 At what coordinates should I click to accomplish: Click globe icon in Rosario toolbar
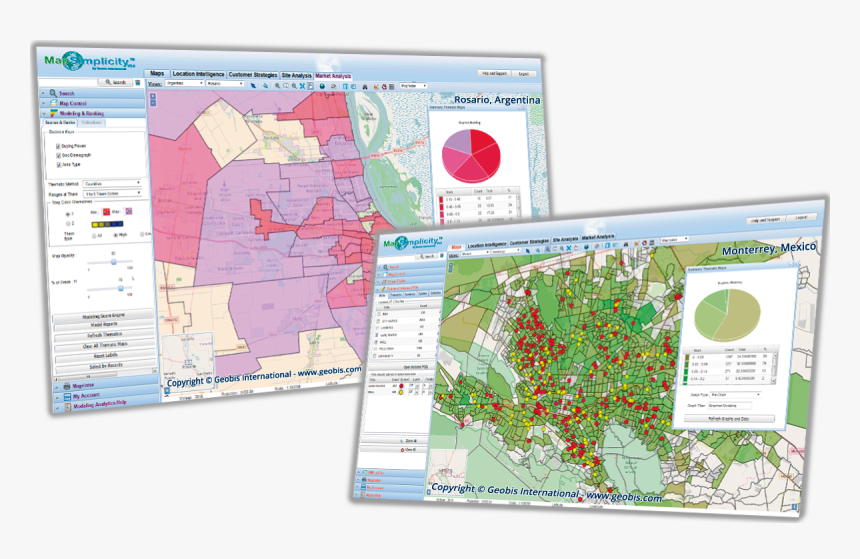pyautogui.click(x=322, y=86)
